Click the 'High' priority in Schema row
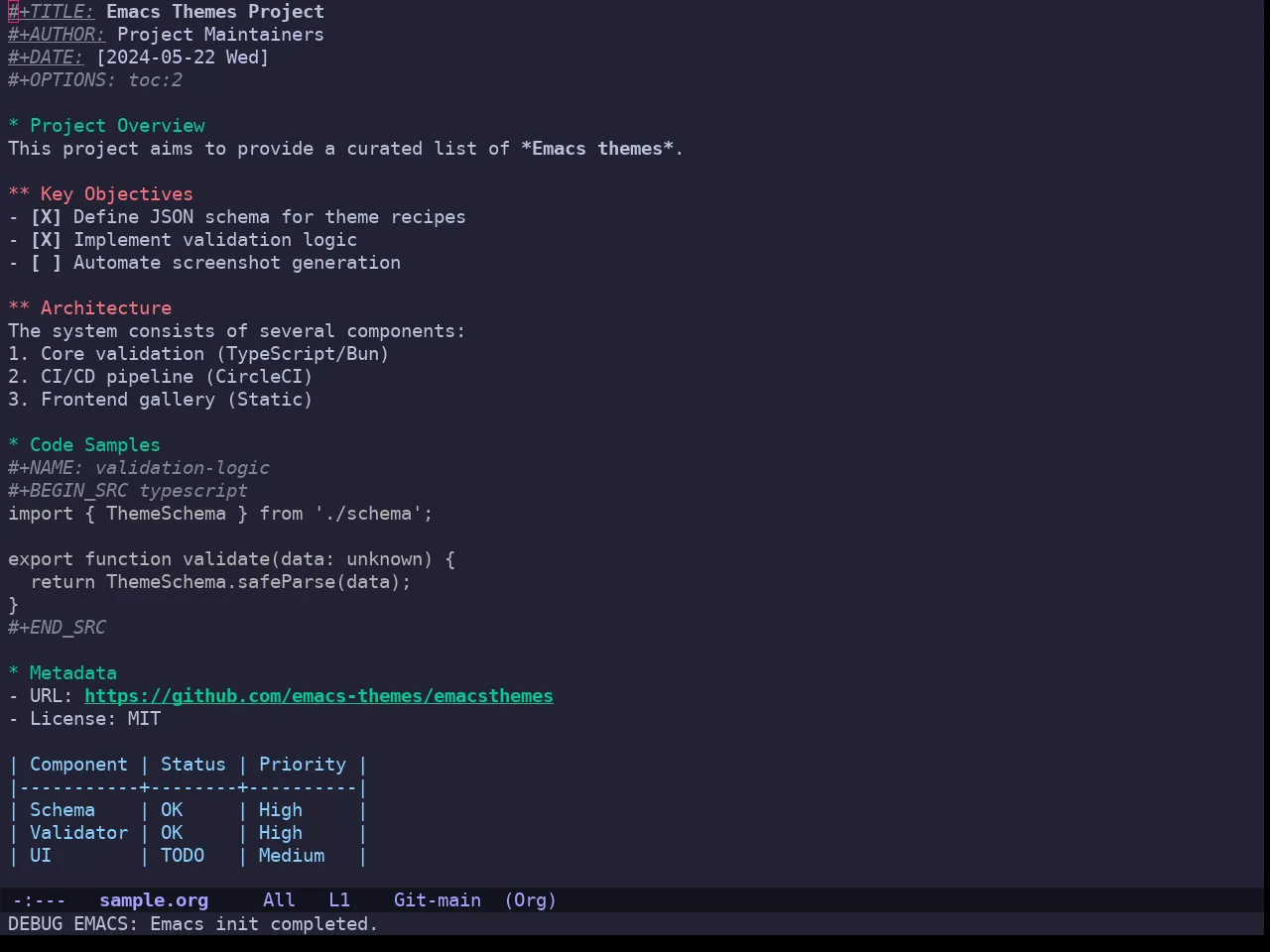Screen dimensions: 1270x952 tap(281, 810)
